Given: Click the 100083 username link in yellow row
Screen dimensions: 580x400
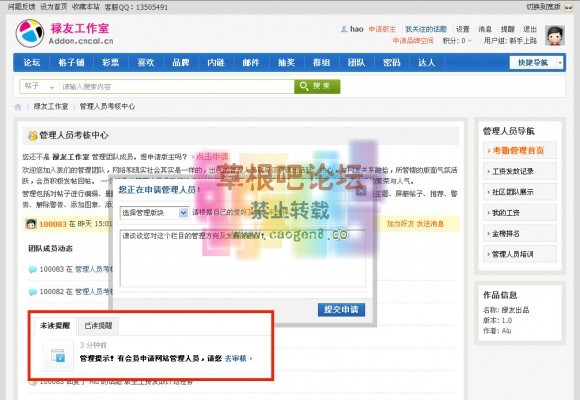Looking at the screenshot, I should point(53,224).
